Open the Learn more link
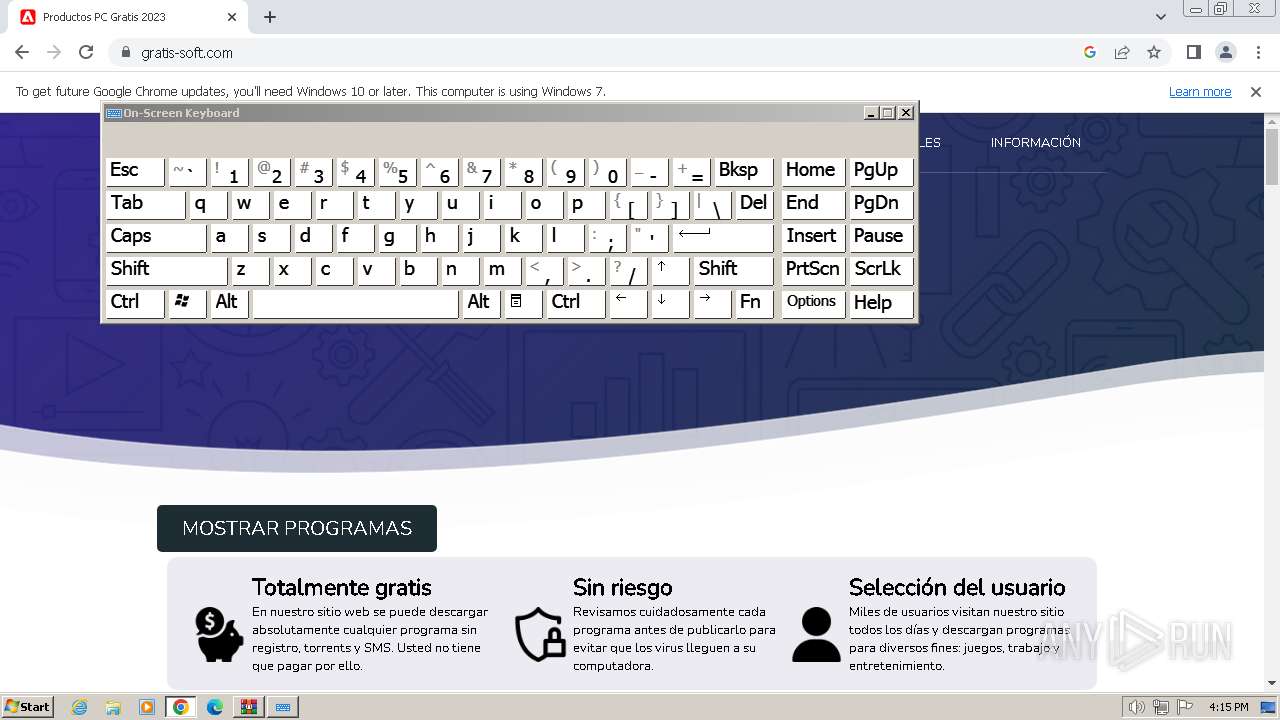 click(x=1200, y=91)
